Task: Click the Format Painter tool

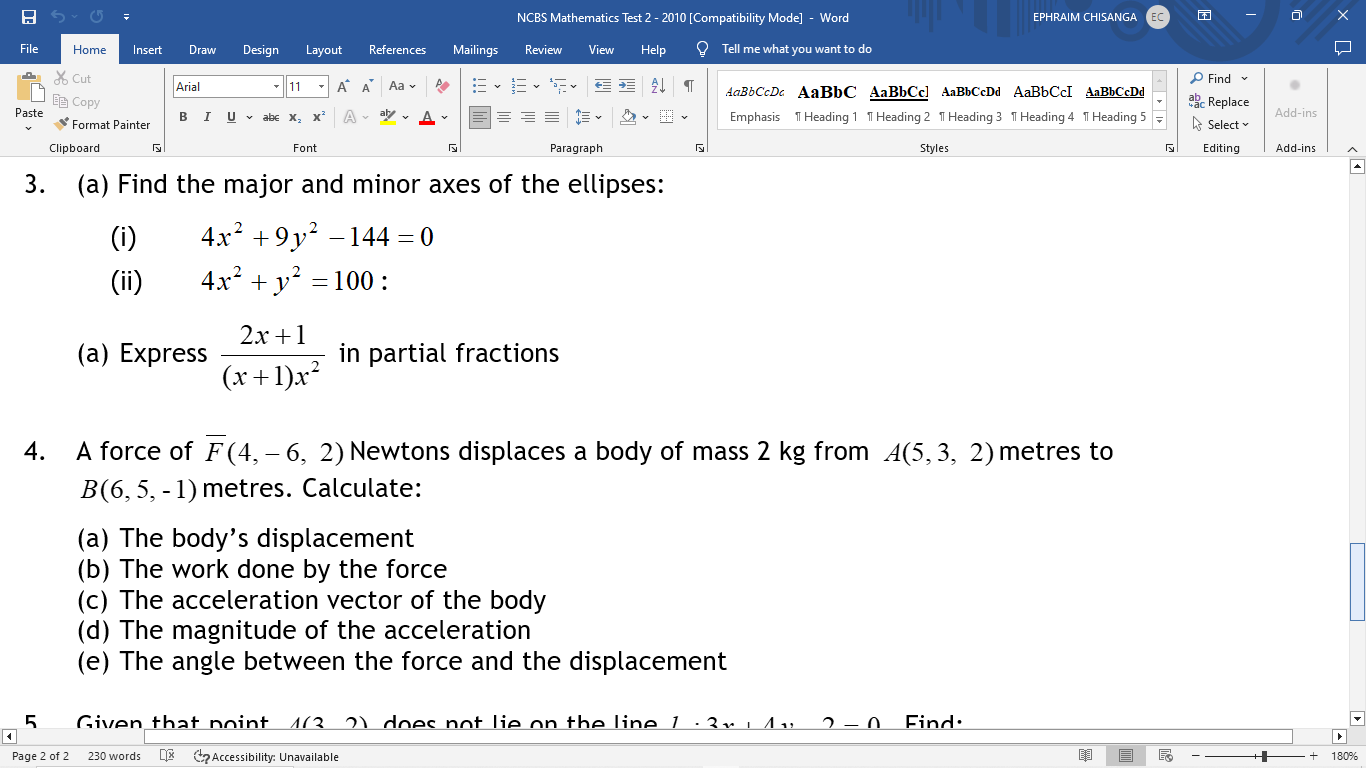Action: click(103, 124)
